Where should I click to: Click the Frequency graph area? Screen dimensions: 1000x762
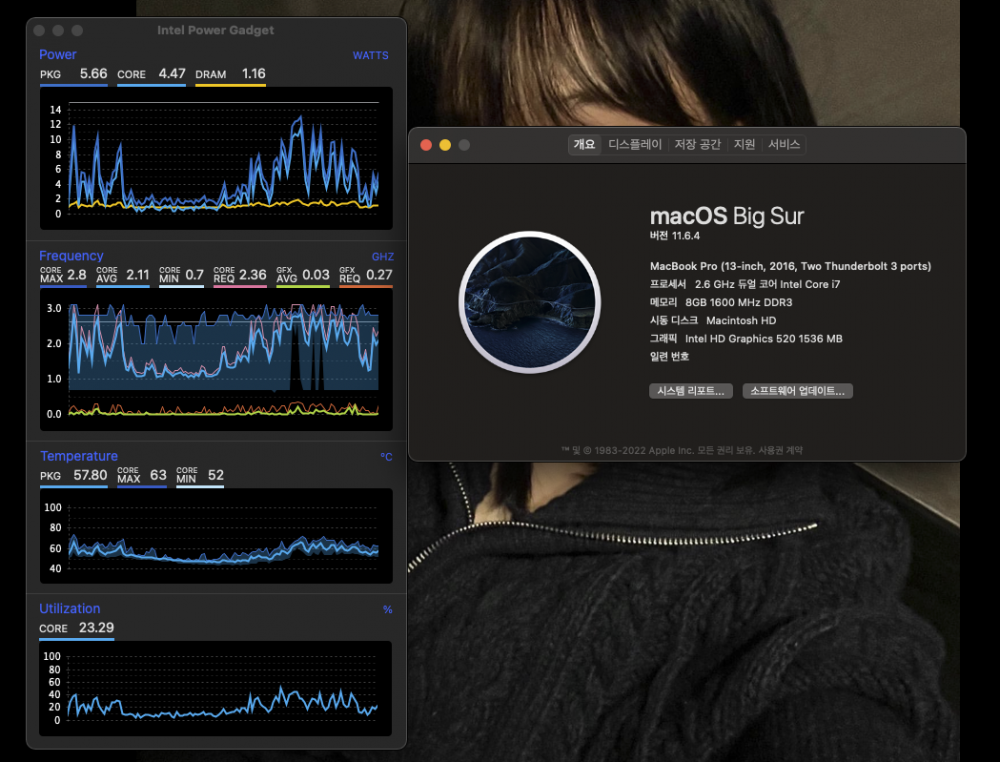pos(216,360)
